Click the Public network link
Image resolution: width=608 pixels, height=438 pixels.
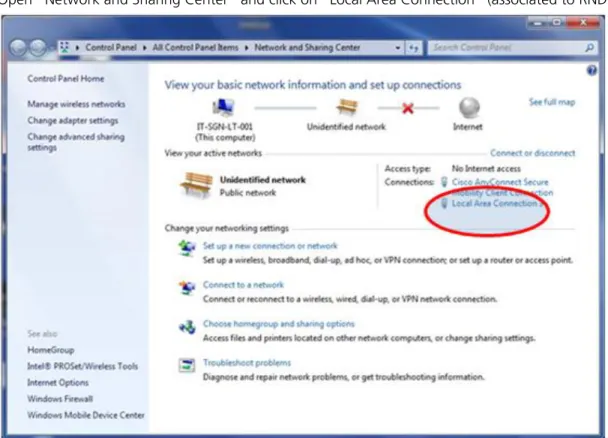pos(248,193)
